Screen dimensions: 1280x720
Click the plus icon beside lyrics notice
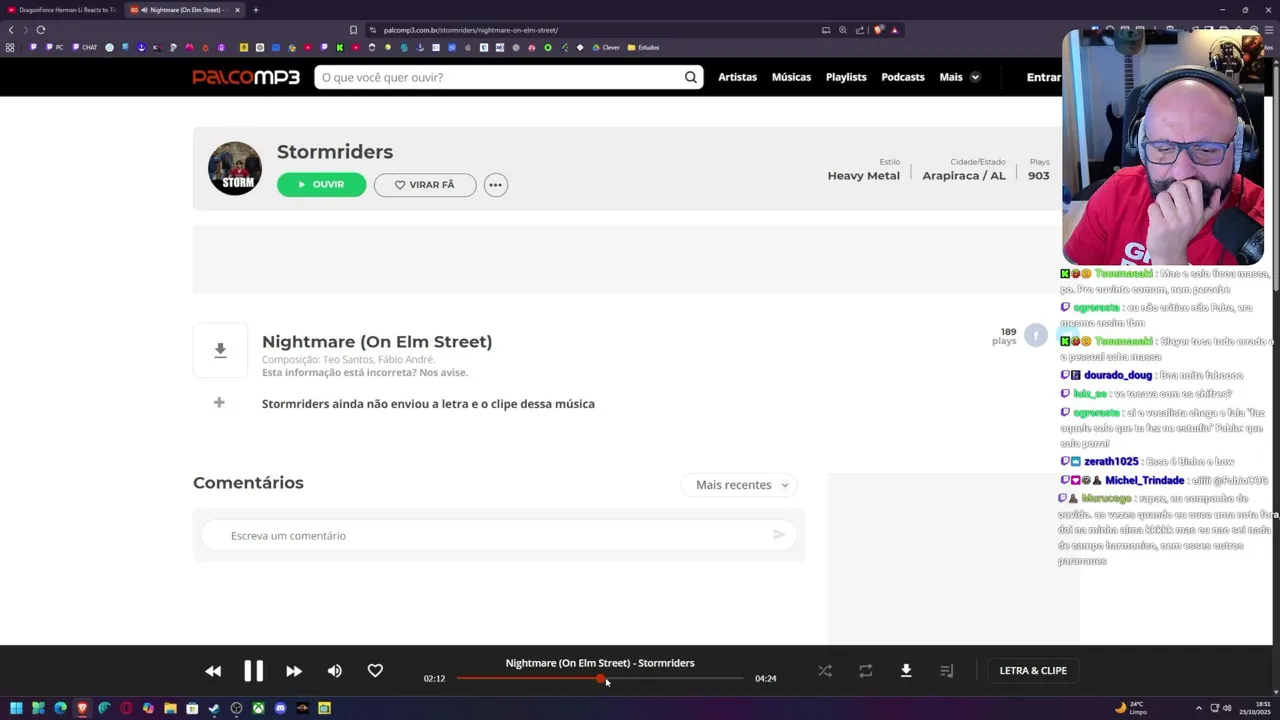point(219,402)
